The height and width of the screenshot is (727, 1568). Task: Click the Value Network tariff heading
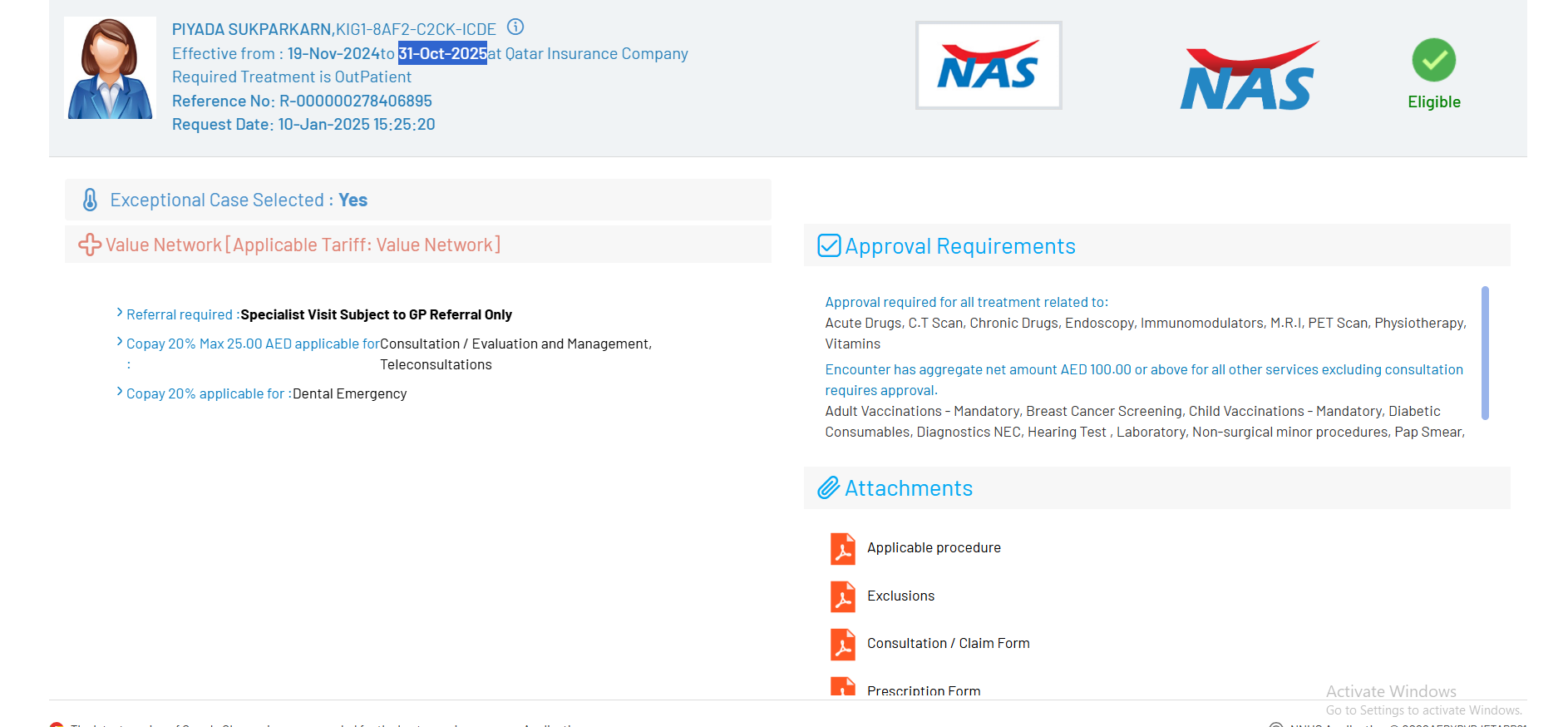coord(303,245)
